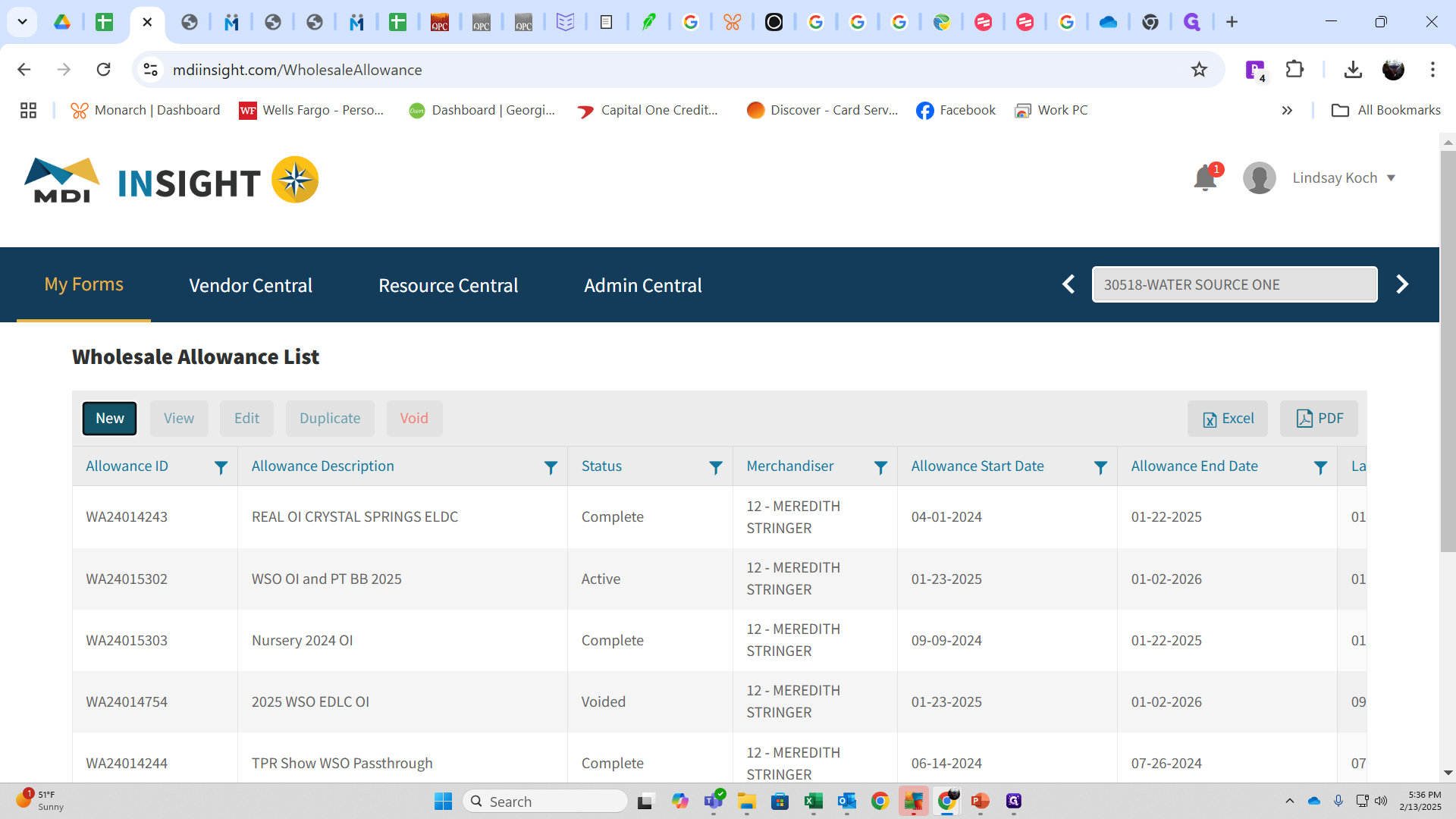Filter the Allowance ID column
The image size is (1456, 819).
pos(221,468)
